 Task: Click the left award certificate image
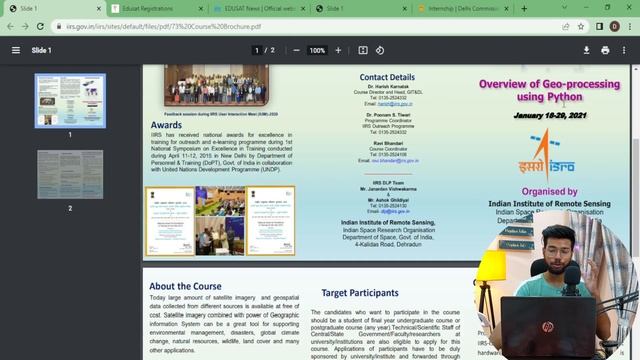click(x=170, y=221)
